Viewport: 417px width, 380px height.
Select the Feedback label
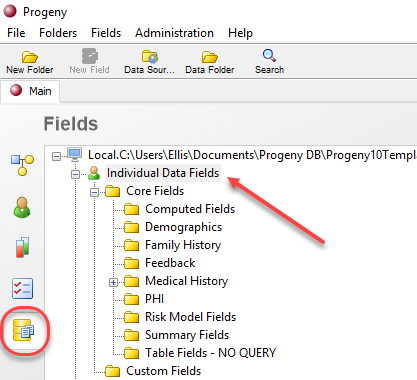pyautogui.click(x=170, y=263)
